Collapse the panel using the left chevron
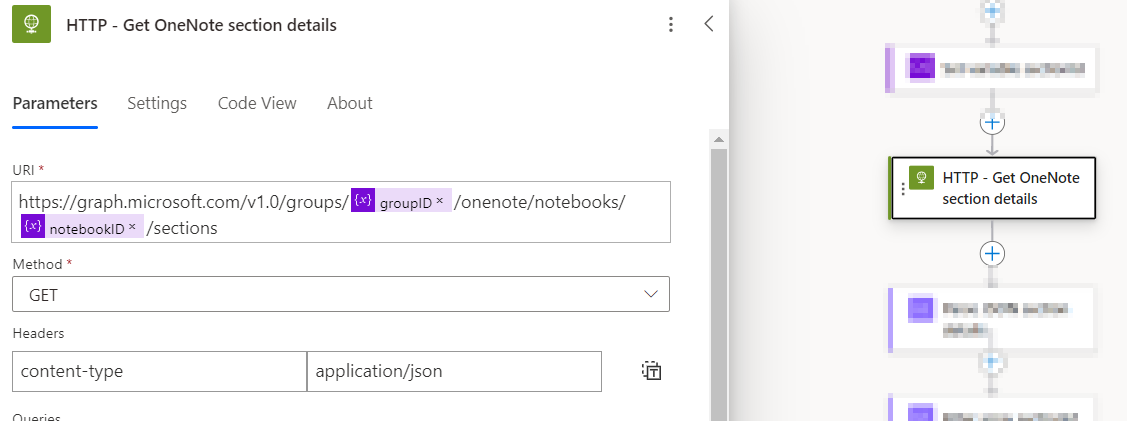 click(x=709, y=24)
